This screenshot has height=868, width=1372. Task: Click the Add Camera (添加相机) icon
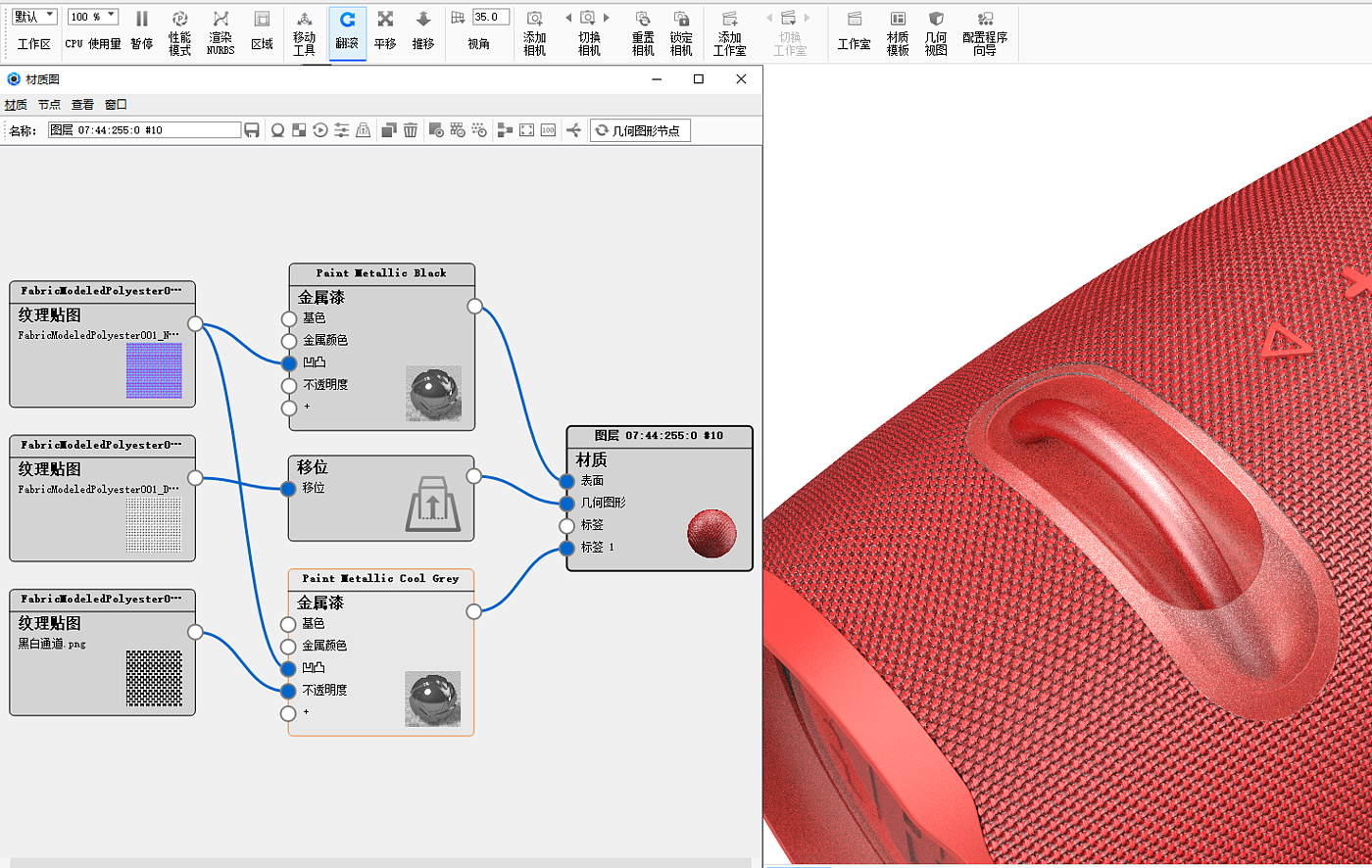point(534,31)
